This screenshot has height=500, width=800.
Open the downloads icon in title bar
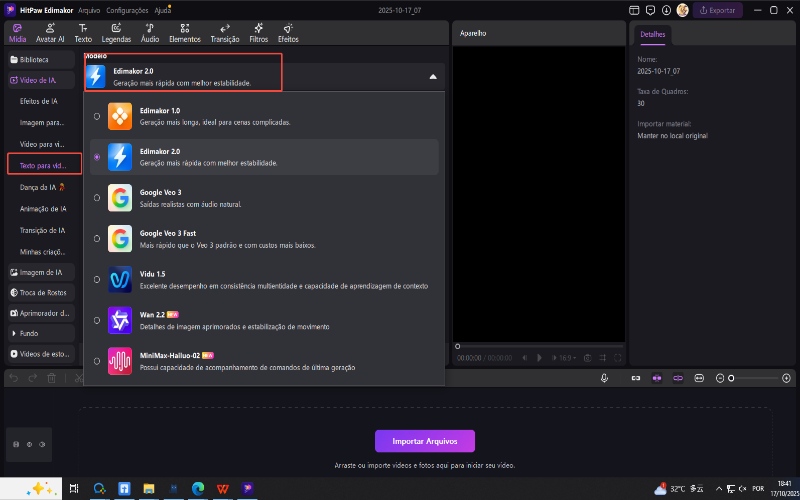point(666,10)
